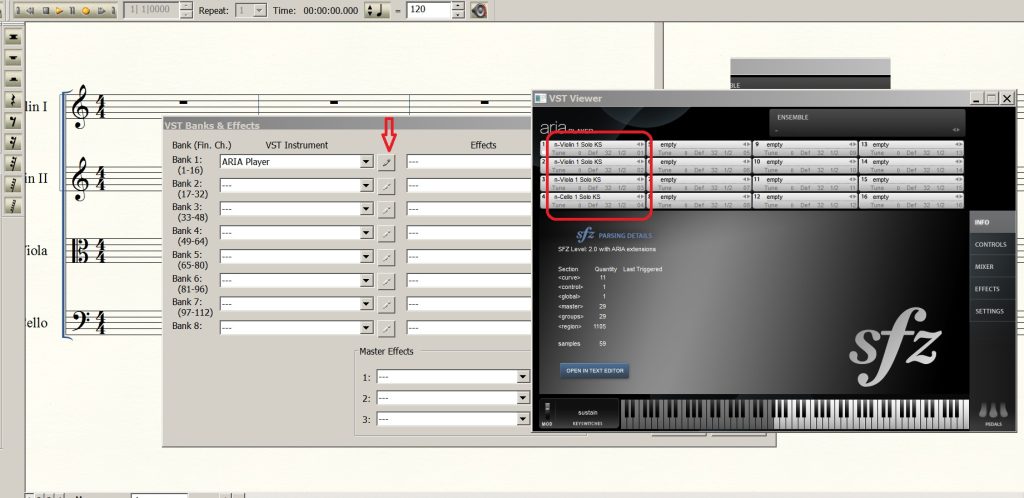Image resolution: width=1024 pixels, height=498 pixels.
Task: Click the Pause playback button
Action: [x=72, y=10]
